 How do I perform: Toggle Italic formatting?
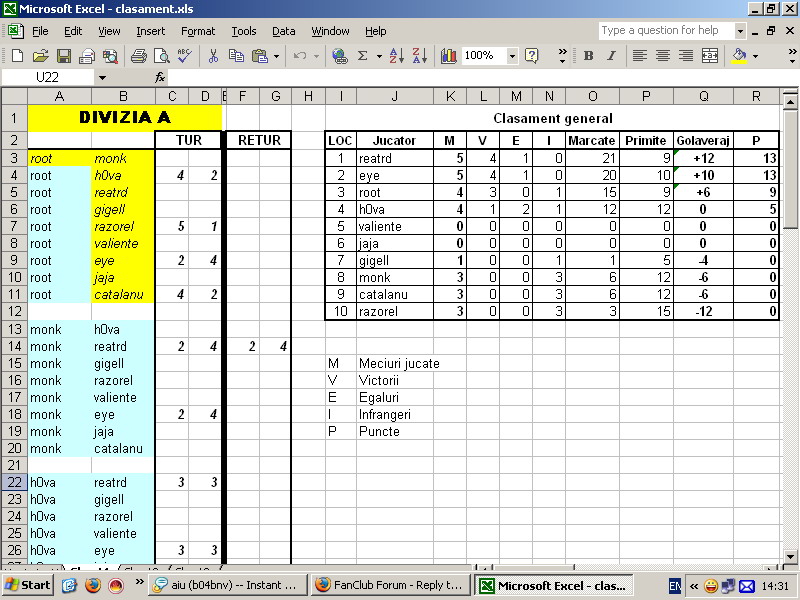point(610,56)
